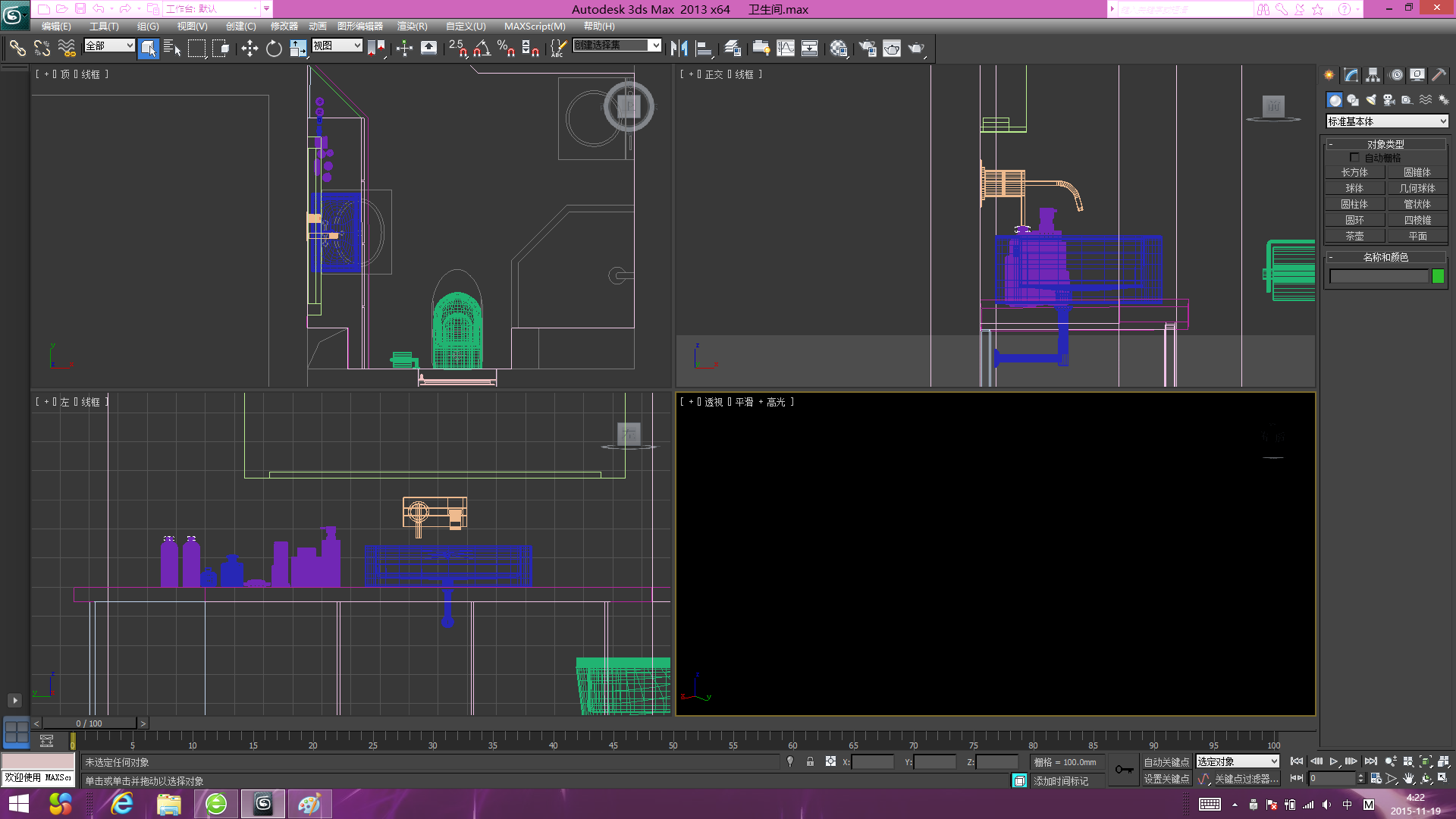The image size is (1456, 819).
Task: Open the 创建选择集 named selection dropdown
Action: pyautogui.click(x=617, y=45)
